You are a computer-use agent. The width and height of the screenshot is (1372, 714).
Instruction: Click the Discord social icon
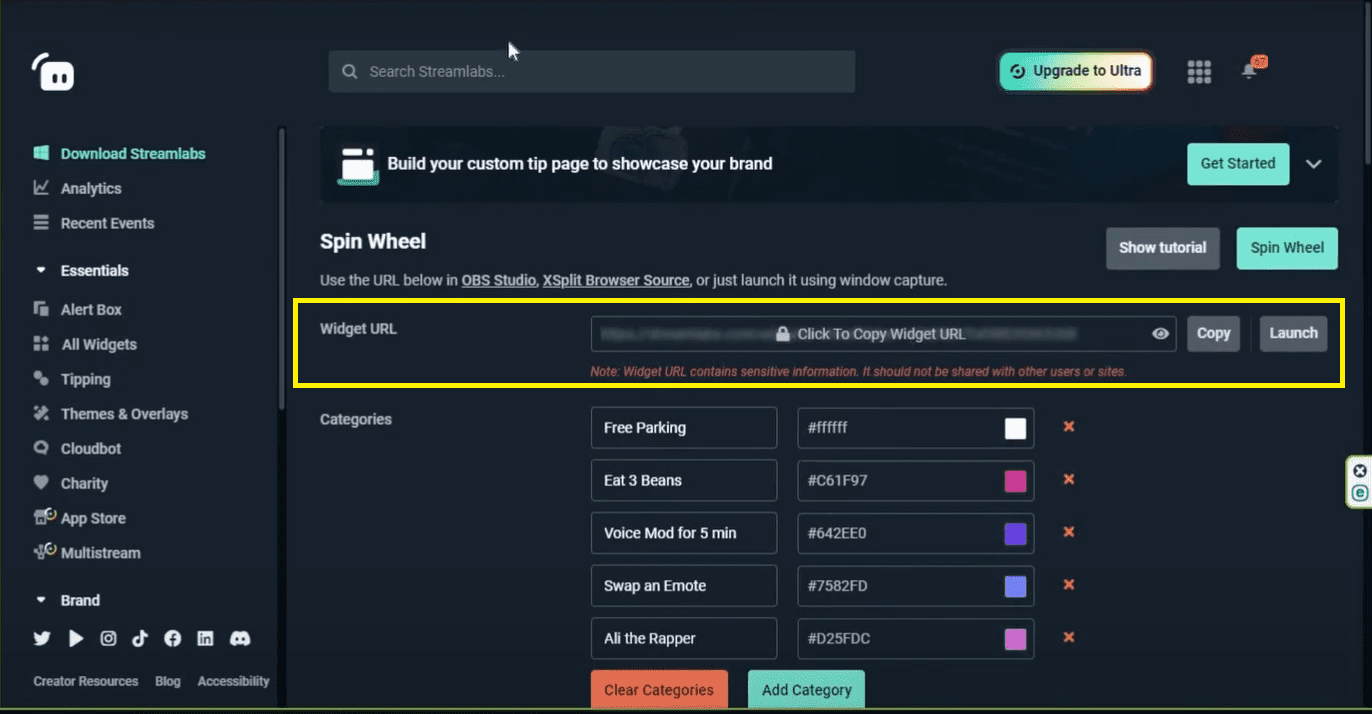click(x=240, y=638)
